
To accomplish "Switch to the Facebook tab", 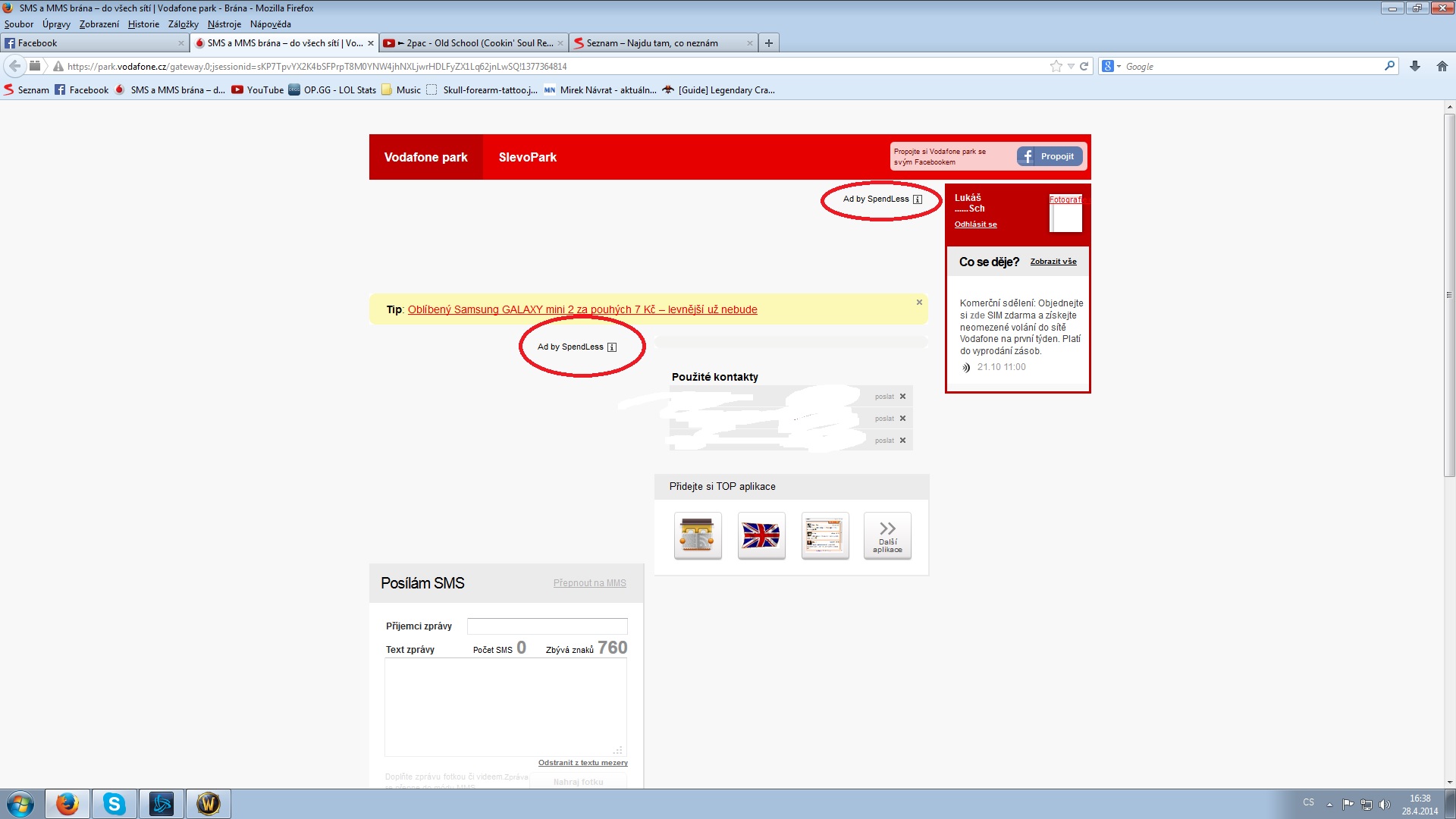I will click(x=91, y=43).
